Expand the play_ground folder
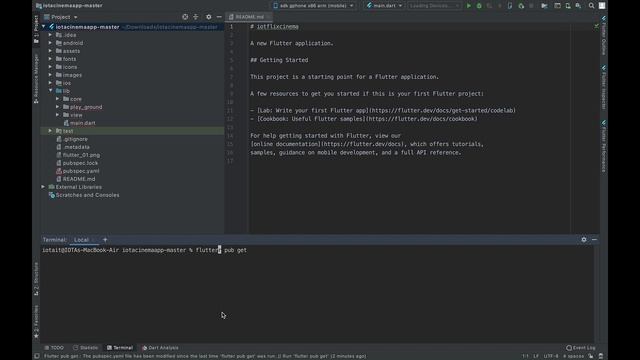The image size is (640, 360). [x=58, y=107]
